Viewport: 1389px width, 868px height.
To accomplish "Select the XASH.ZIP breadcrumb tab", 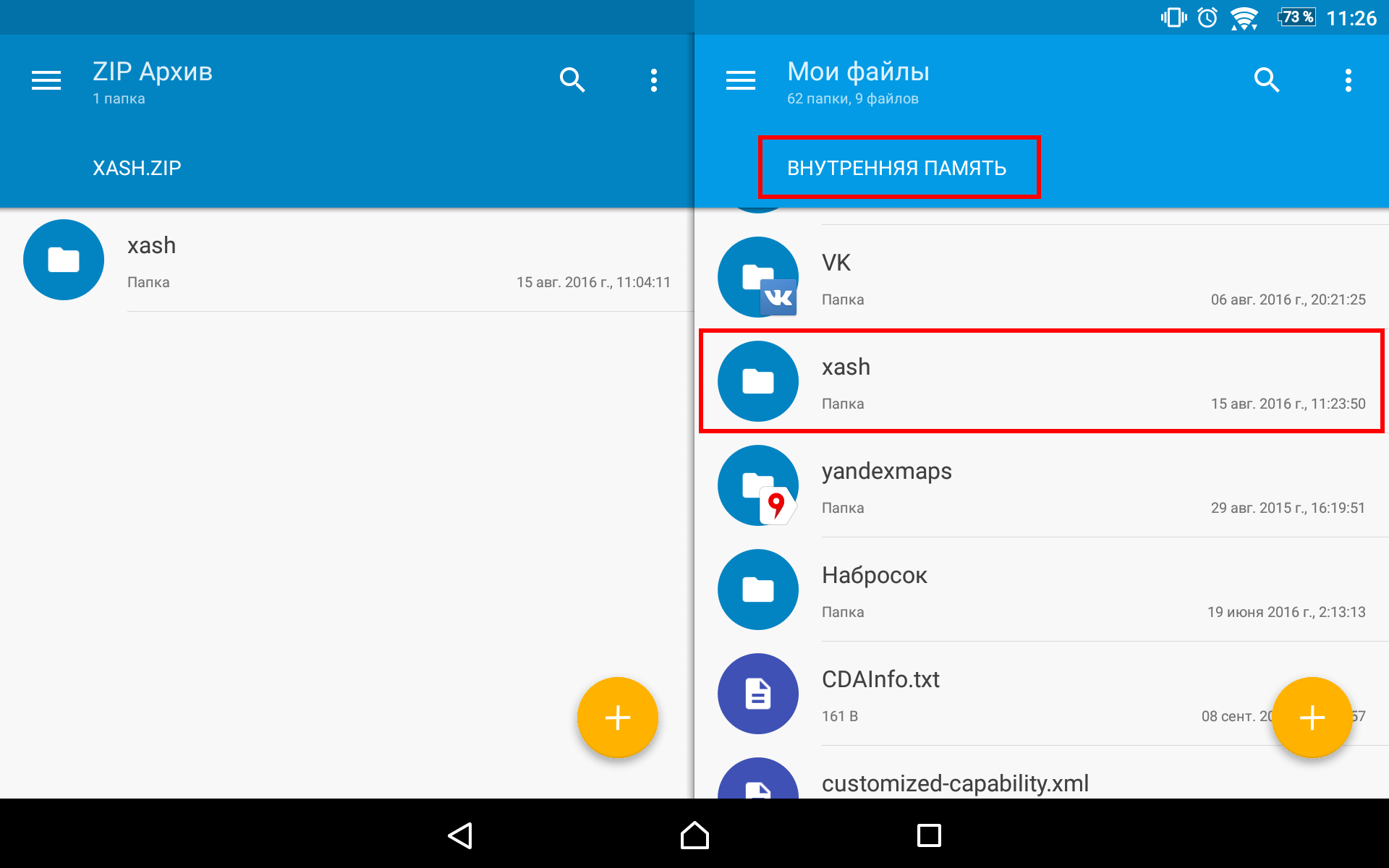I will click(x=137, y=168).
